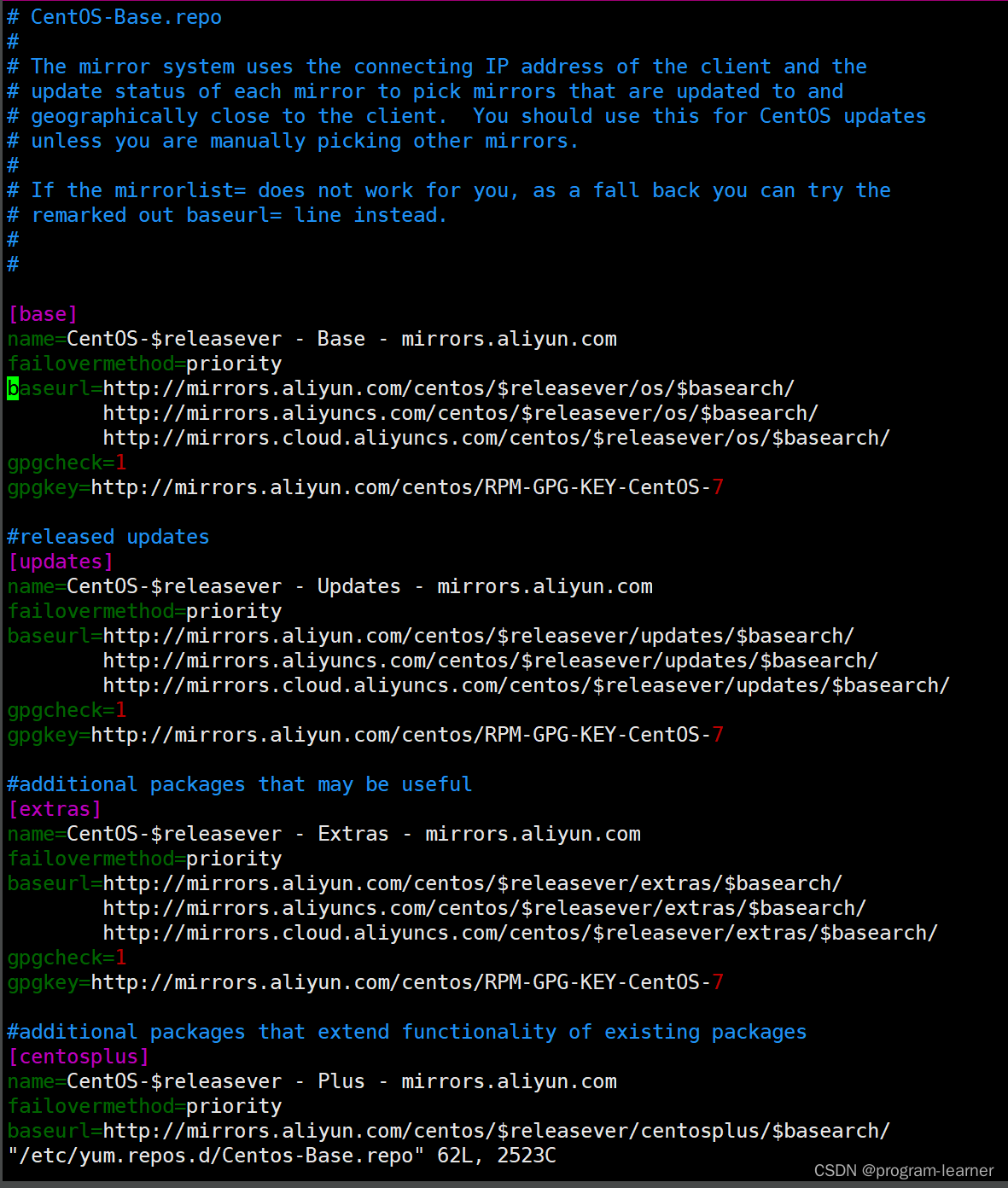Click the '#released updates' comment

[108, 537]
